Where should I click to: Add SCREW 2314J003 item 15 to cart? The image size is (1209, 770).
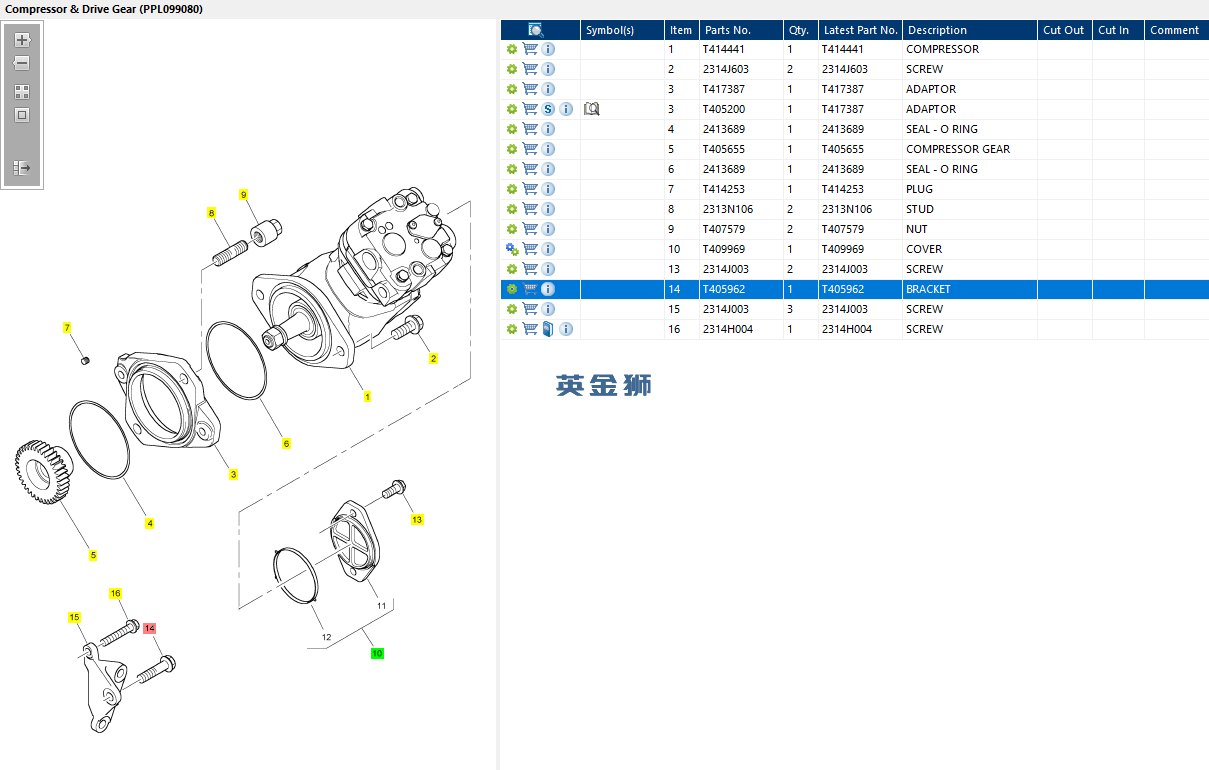pyautogui.click(x=530, y=309)
